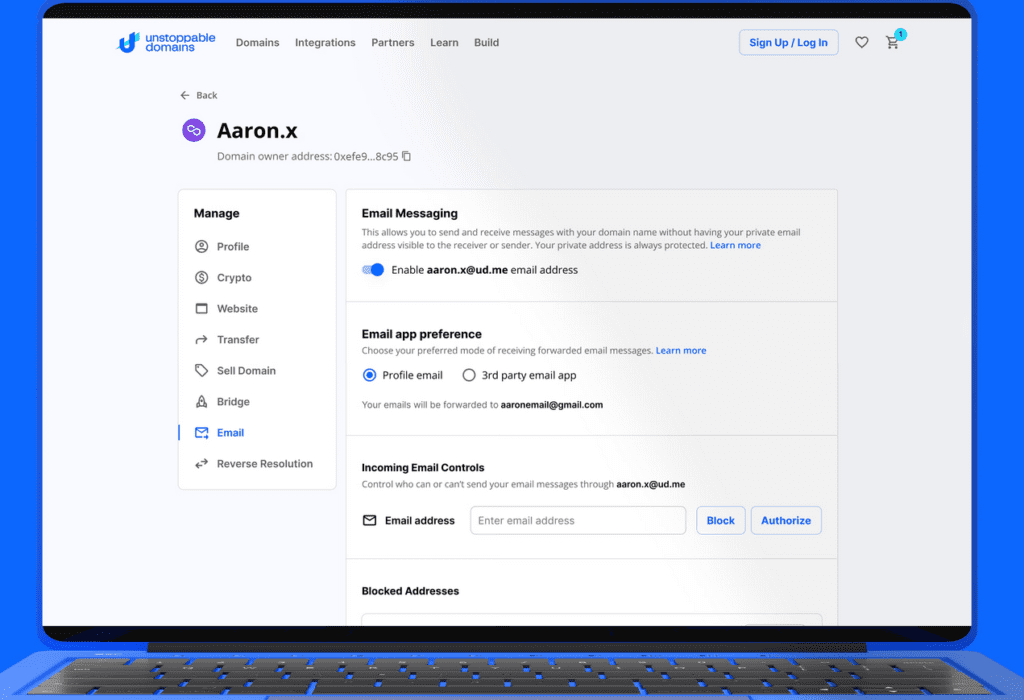Click the Back arrow
The height and width of the screenshot is (700, 1024).
pyautogui.click(x=185, y=95)
